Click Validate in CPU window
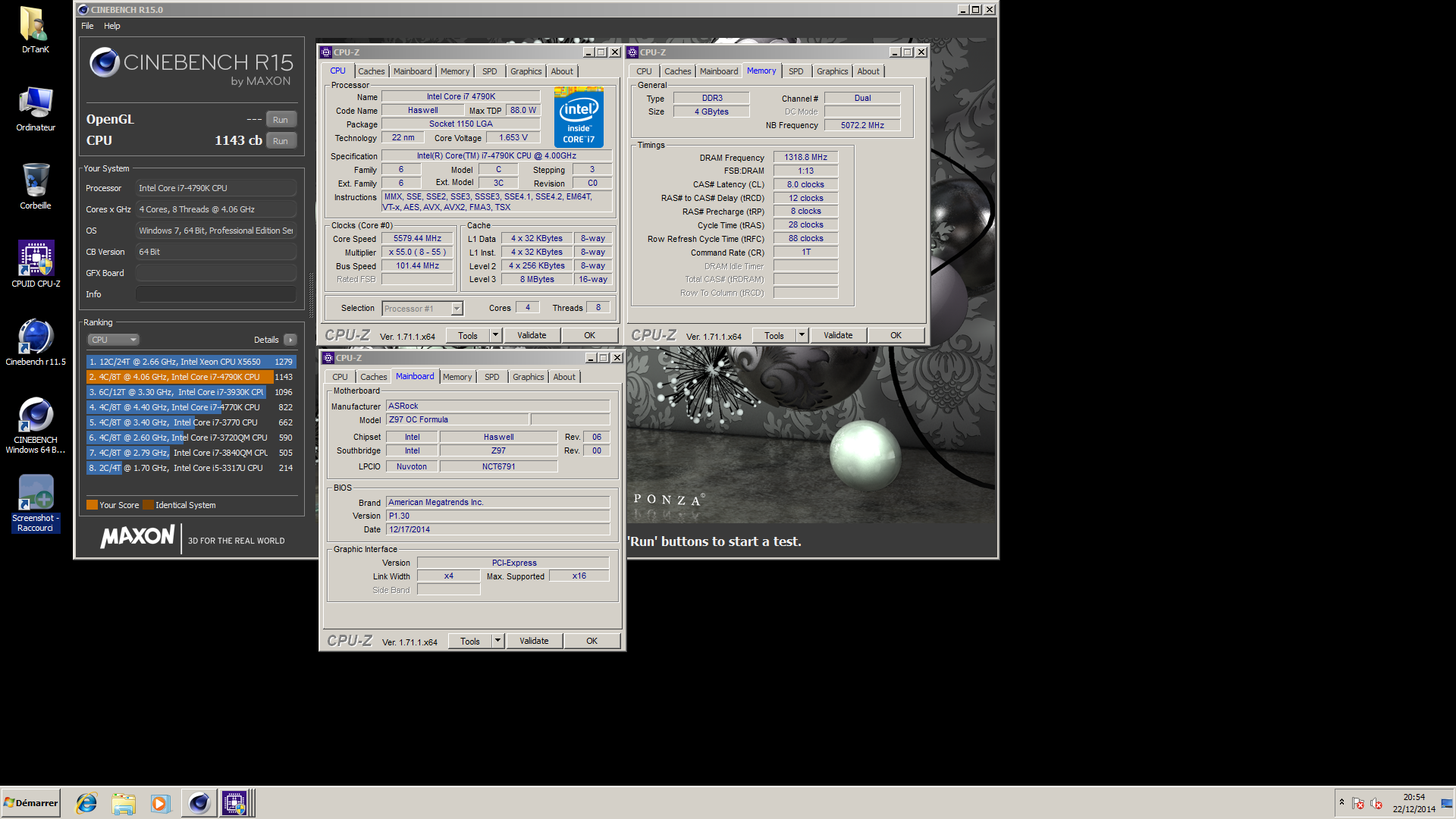 (x=532, y=335)
